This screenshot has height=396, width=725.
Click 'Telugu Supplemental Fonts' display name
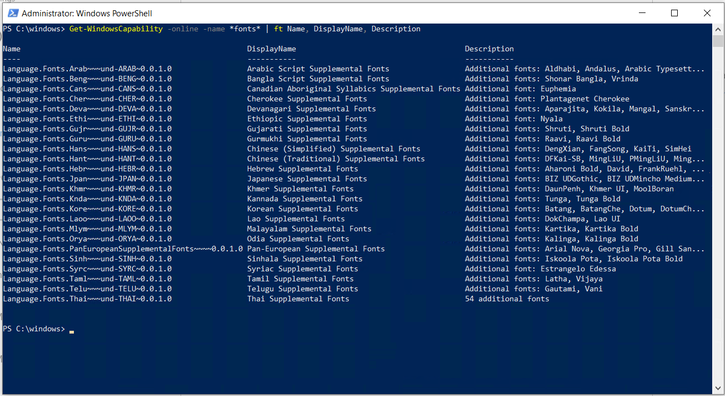[x=302, y=289]
